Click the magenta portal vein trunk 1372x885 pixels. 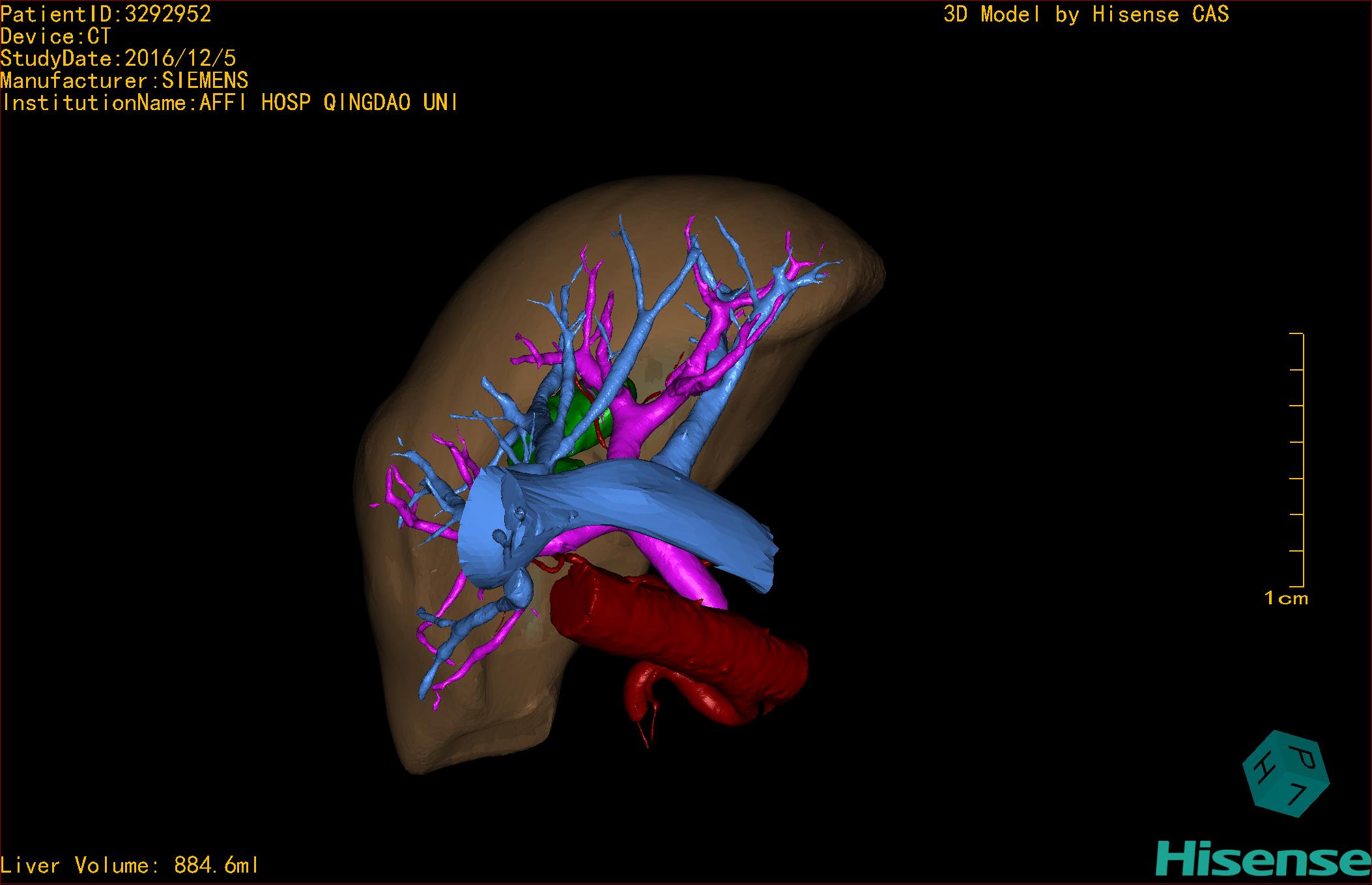click(x=684, y=573)
